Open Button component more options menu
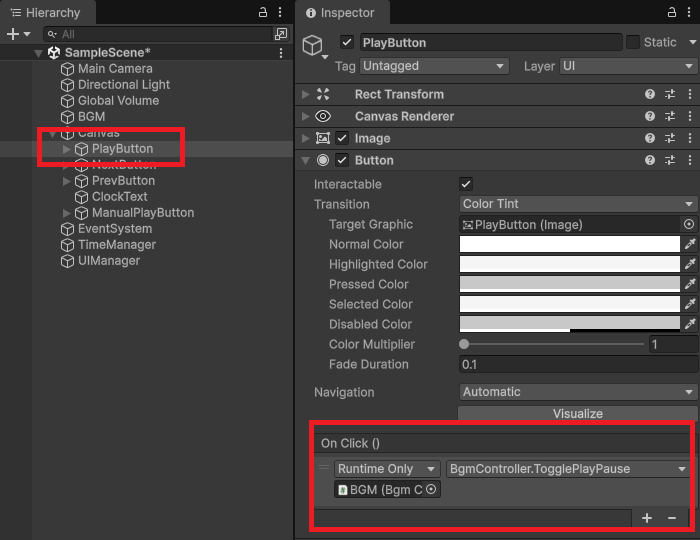Screen dimensions: 700x540 (x=690, y=160)
